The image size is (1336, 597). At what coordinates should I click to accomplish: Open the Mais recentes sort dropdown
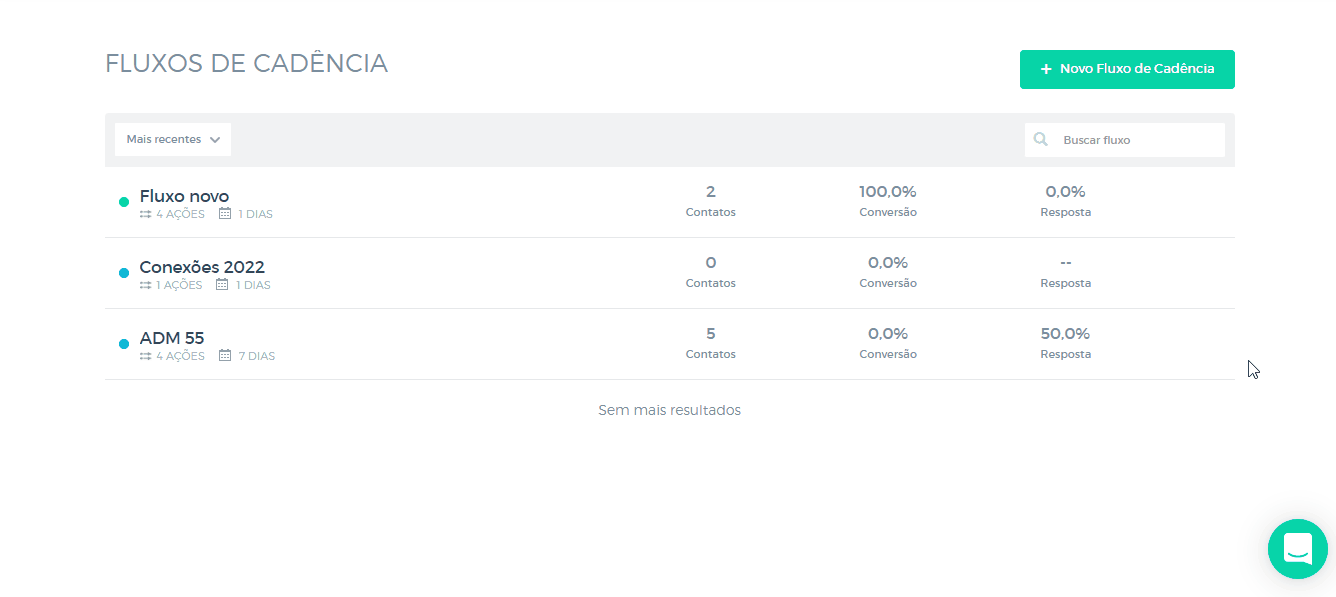tap(173, 140)
